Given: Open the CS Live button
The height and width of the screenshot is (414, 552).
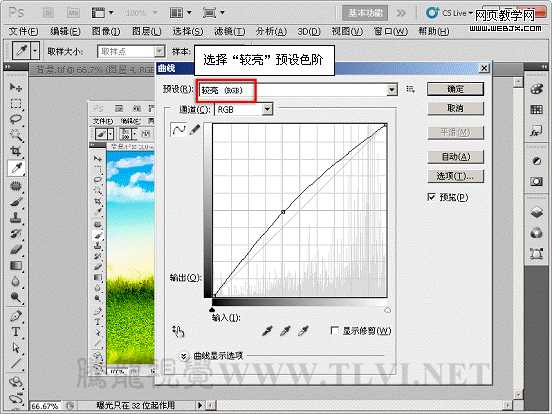Looking at the screenshot, I should click(x=449, y=13).
